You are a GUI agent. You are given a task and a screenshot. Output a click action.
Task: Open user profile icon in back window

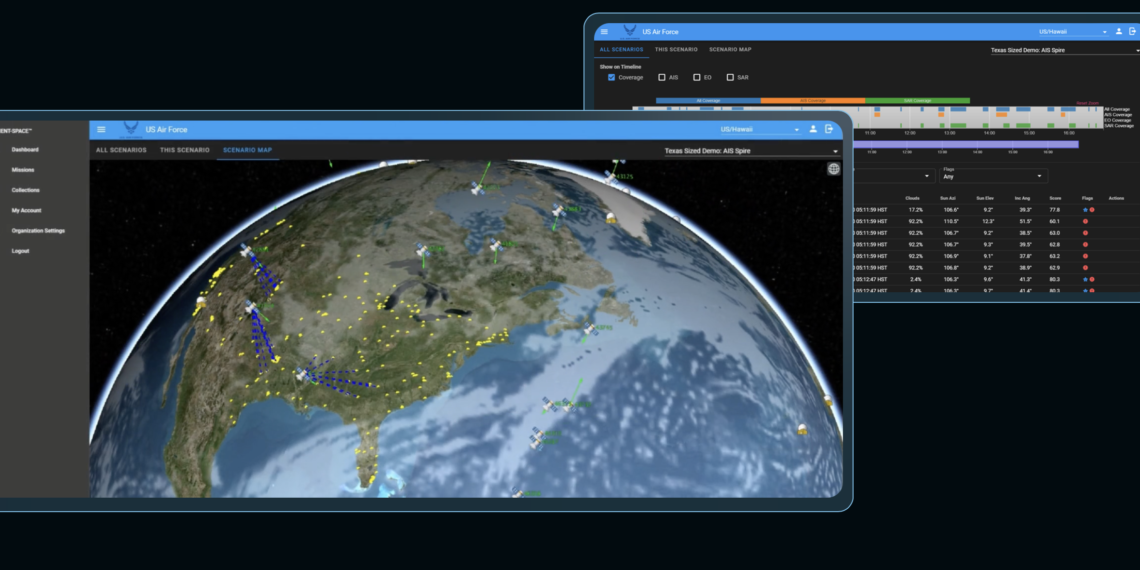[x=1119, y=32]
